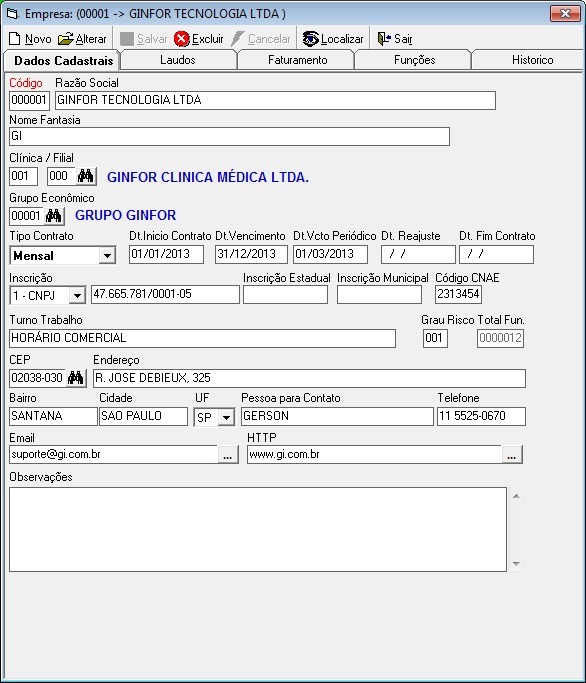Click the Dt.Inicio Contrato date field
586x683 pixels.
(x=166, y=254)
